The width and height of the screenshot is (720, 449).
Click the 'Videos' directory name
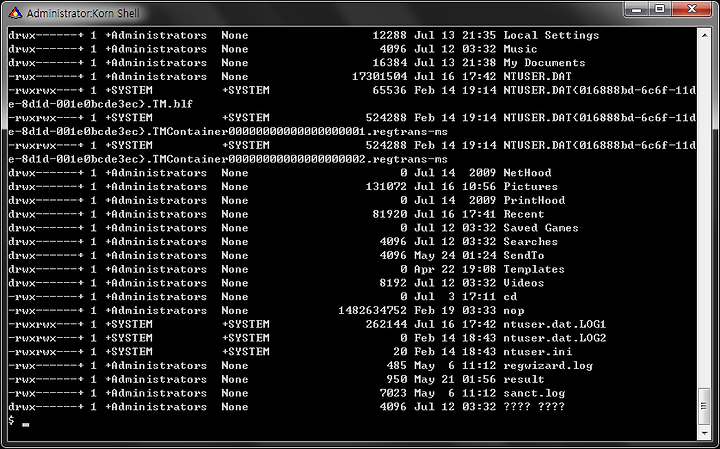[x=523, y=283]
